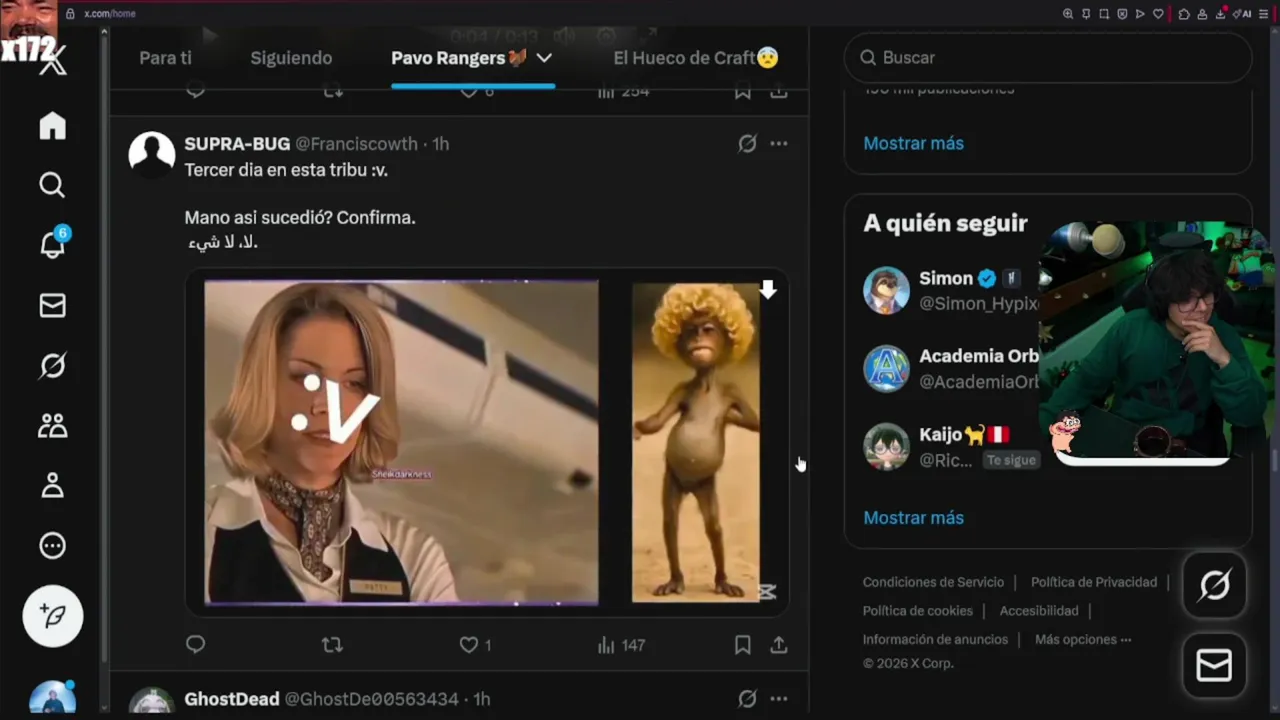Click the download arrow on the monkey image
The height and width of the screenshot is (720, 1280).
click(768, 290)
